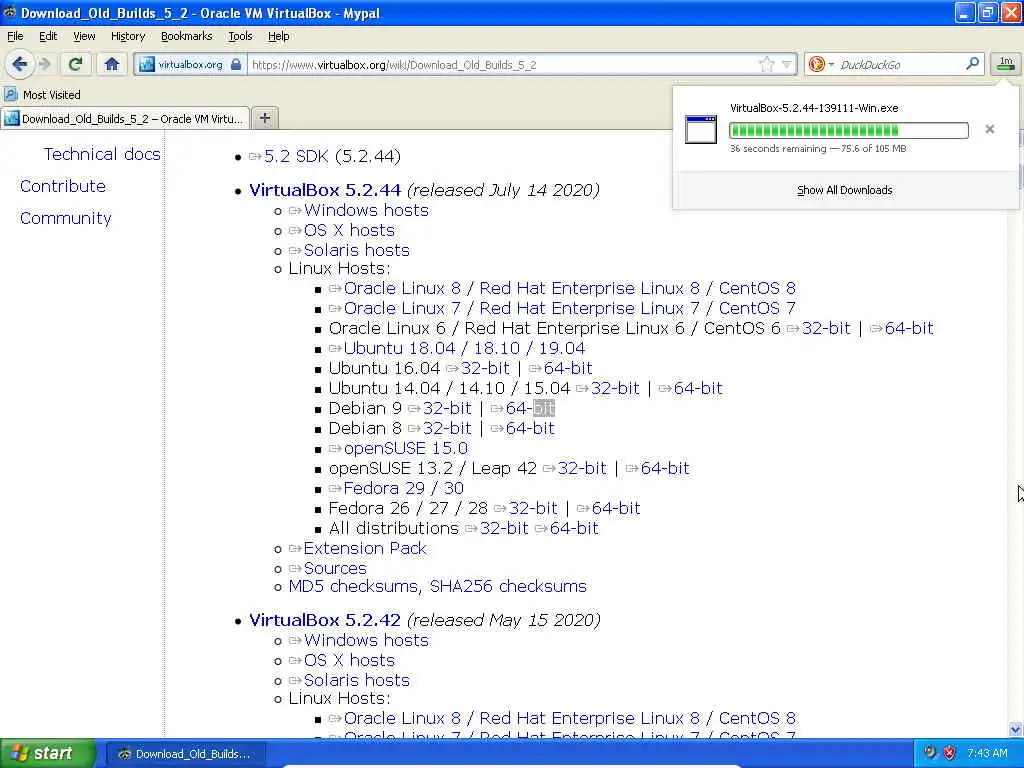This screenshot has width=1024, height=768.
Task: Open the Most Visited bookmarks folder
Action: pos(42,95)
